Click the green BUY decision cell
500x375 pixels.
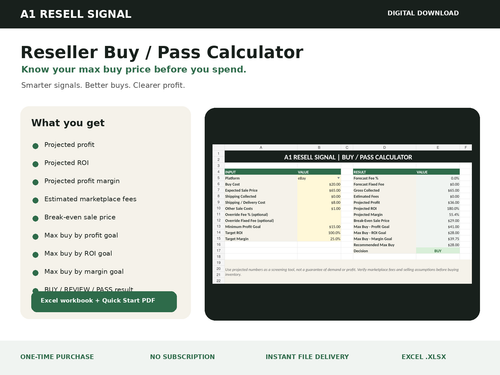[x=438, y=251]
